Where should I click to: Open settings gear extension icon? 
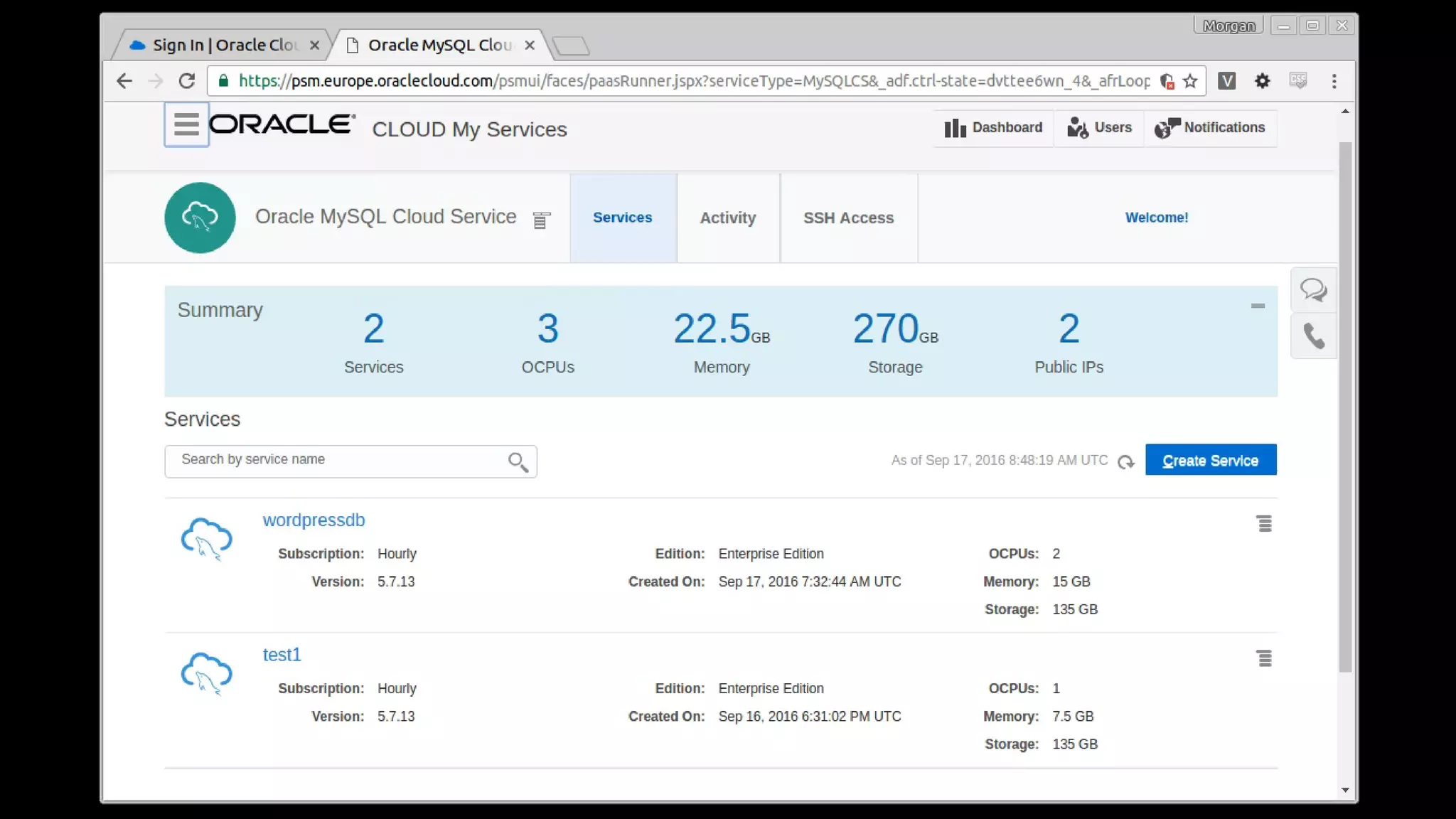(x=1262, y=81)
